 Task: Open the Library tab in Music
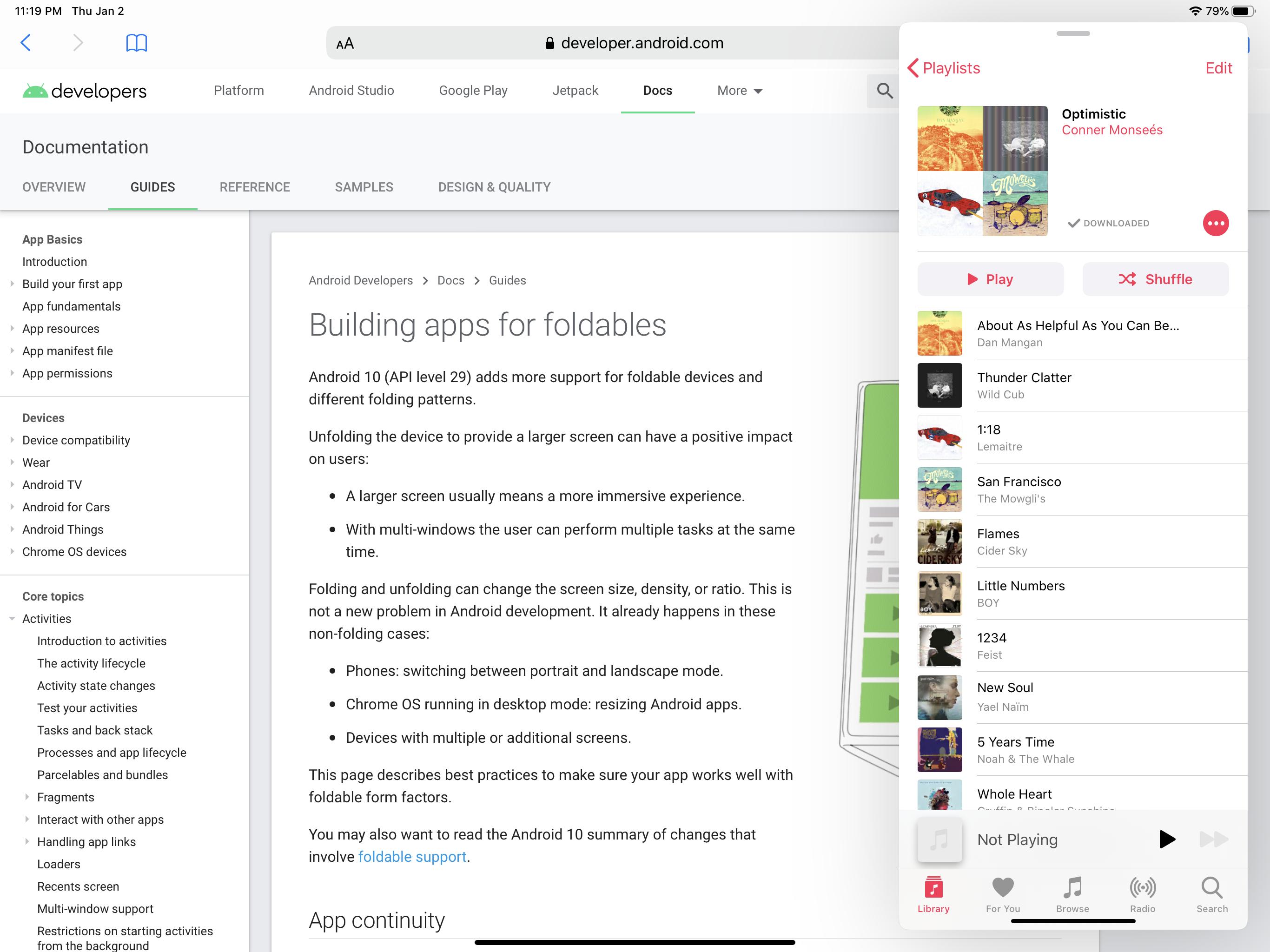(933, 894)
